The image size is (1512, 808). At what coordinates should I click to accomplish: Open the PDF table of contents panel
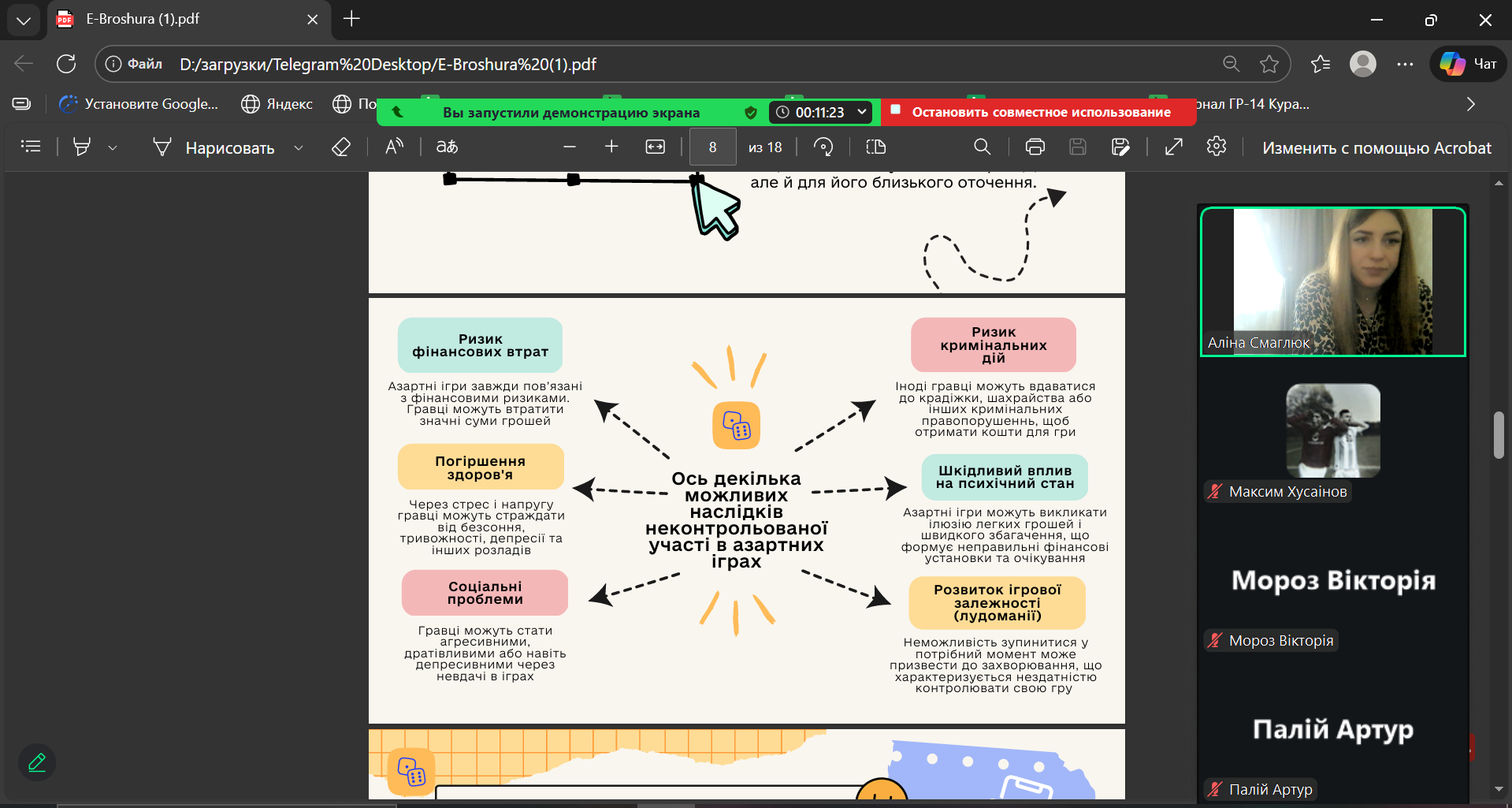coord(31,147)
